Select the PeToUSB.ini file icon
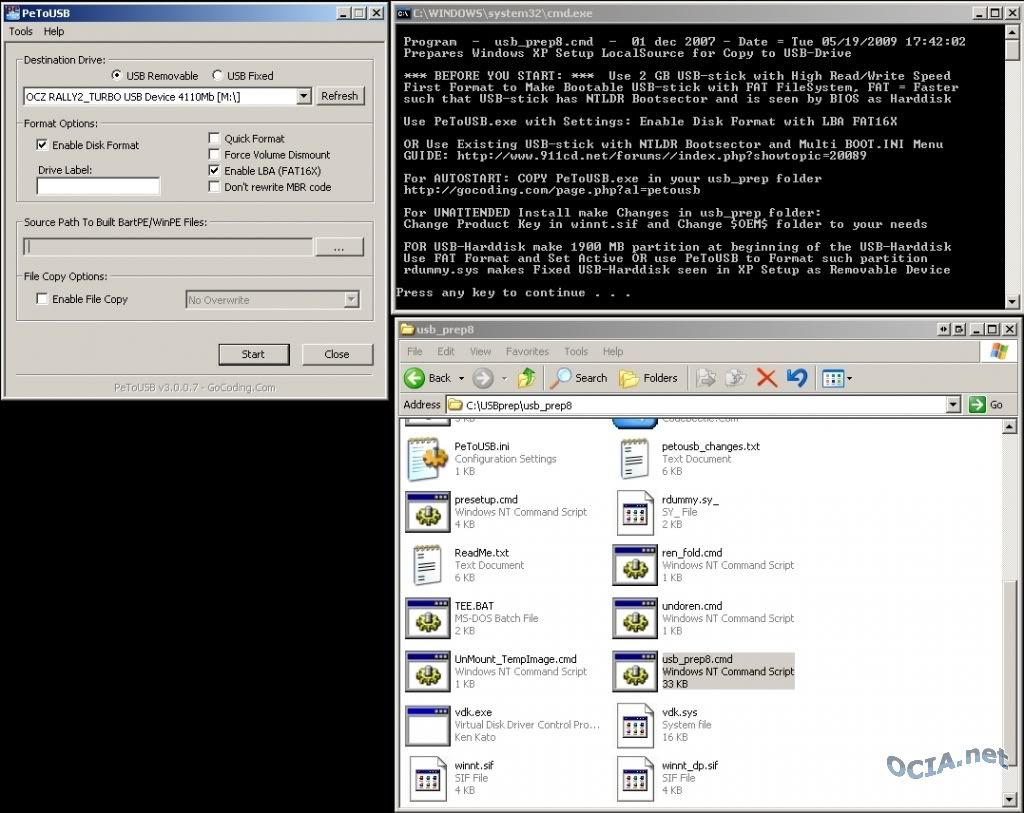1024x813 pixels. 428,459
